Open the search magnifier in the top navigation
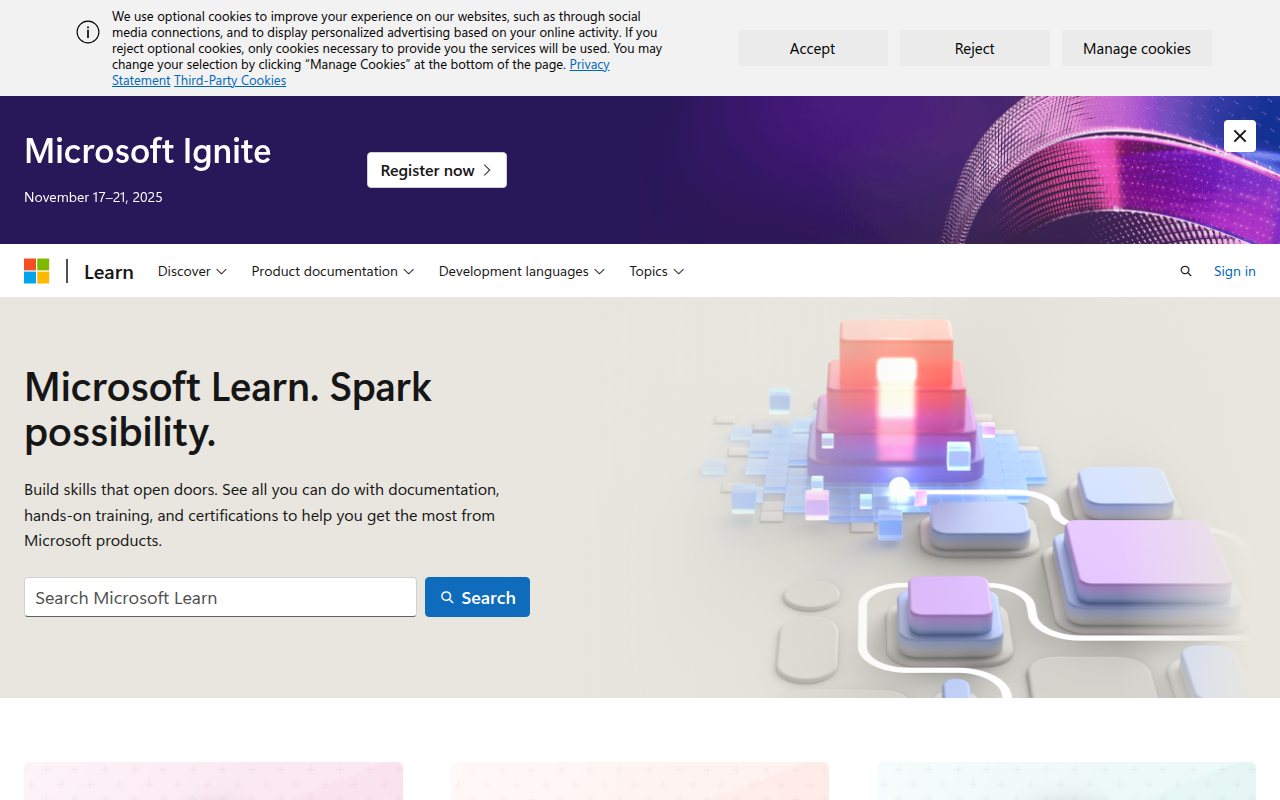This screenshot has height=800, width=1280. click(x=1186, y=271)
